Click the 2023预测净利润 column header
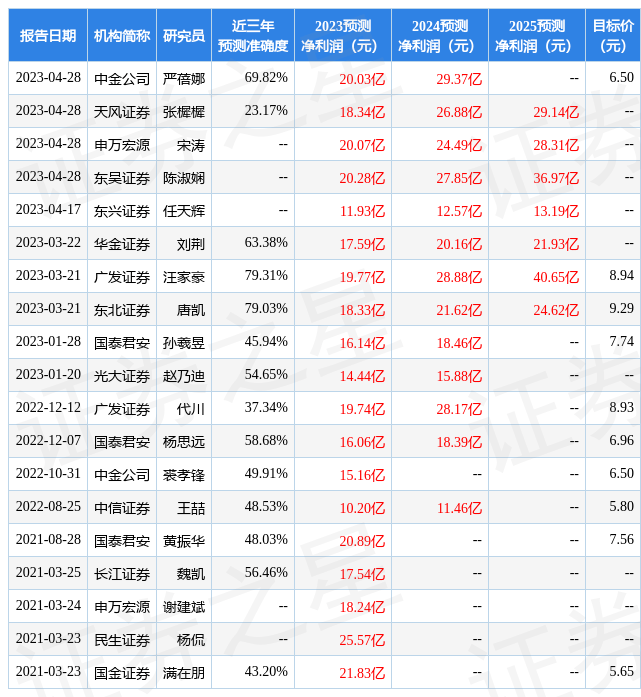The width and height of the screenshot is (641, 697). [x=342, y=35]
